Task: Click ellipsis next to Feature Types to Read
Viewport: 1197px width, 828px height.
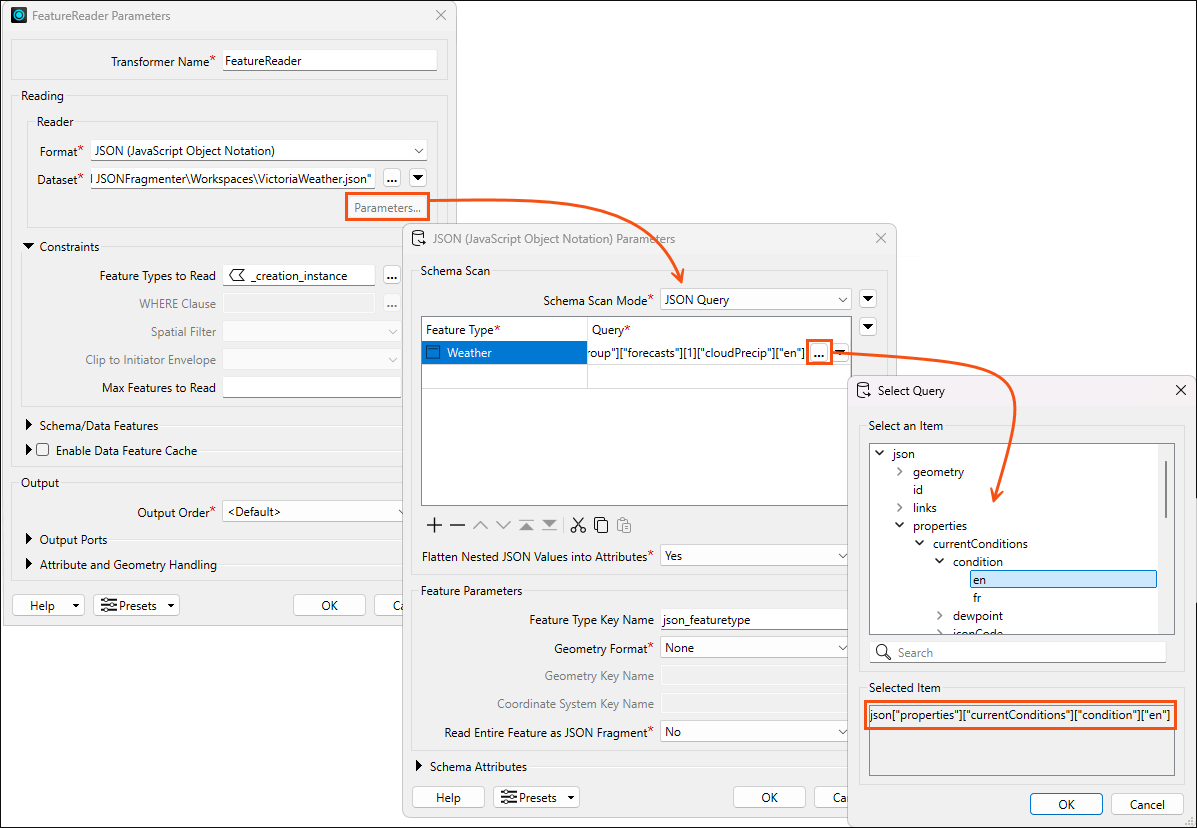Action: [x=392, y=276]
